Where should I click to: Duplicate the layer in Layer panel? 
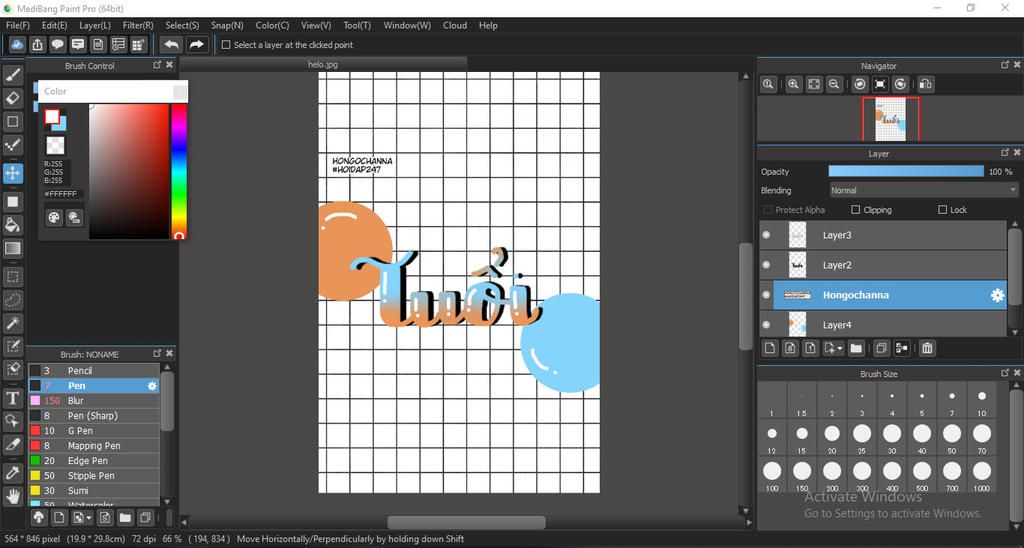(881, 348)
